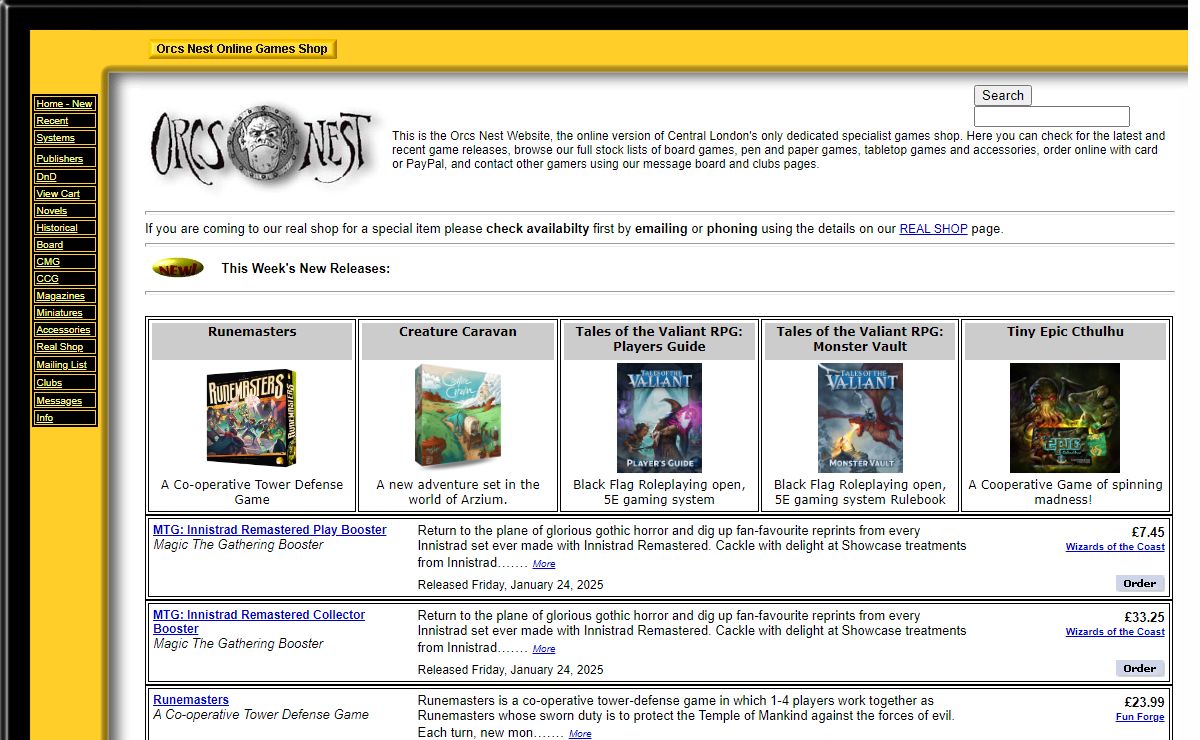Open the Accessories sidebar link
The height and width of the screenshot is (740, 1200).
point(63,330)
